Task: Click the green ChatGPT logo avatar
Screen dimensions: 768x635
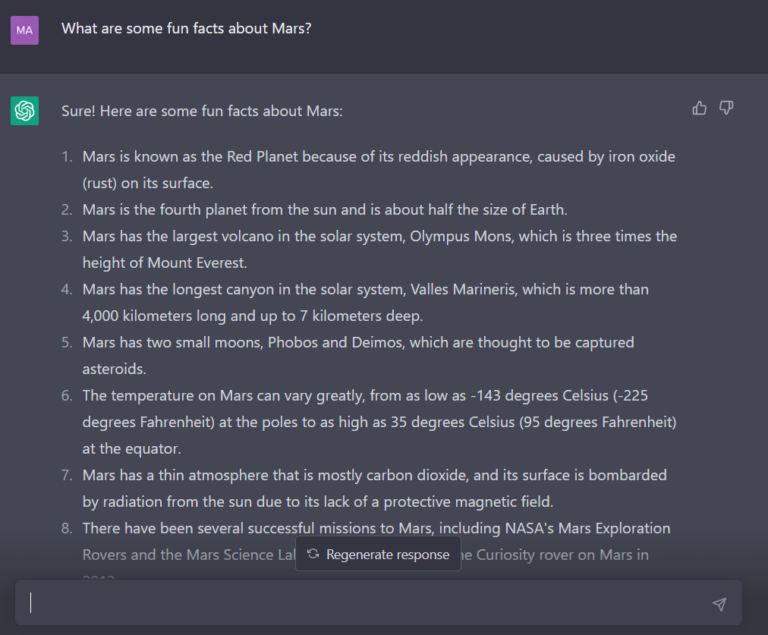Action: tap(25, 111)
